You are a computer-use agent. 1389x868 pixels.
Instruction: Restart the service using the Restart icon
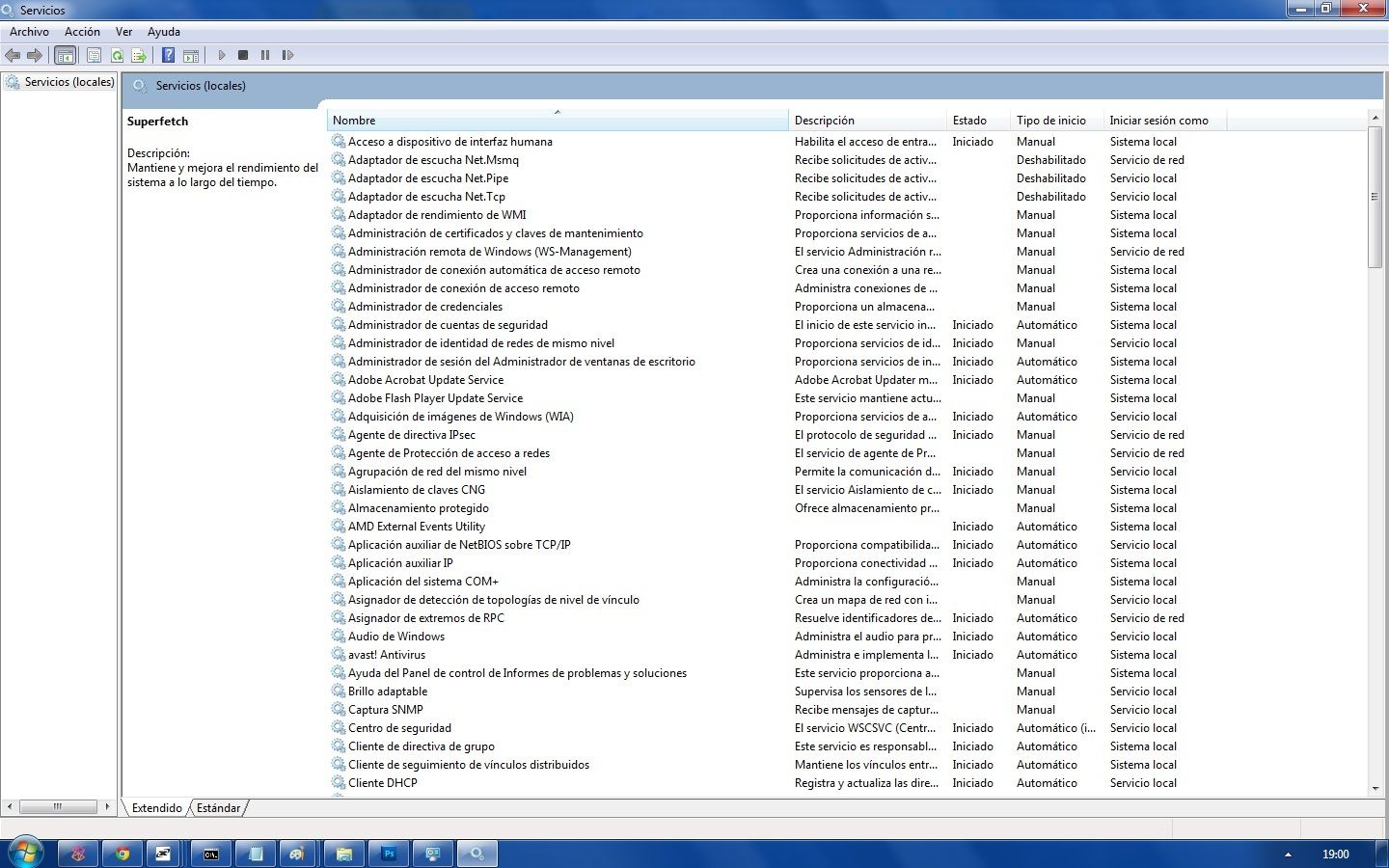[x=287, y=55]
